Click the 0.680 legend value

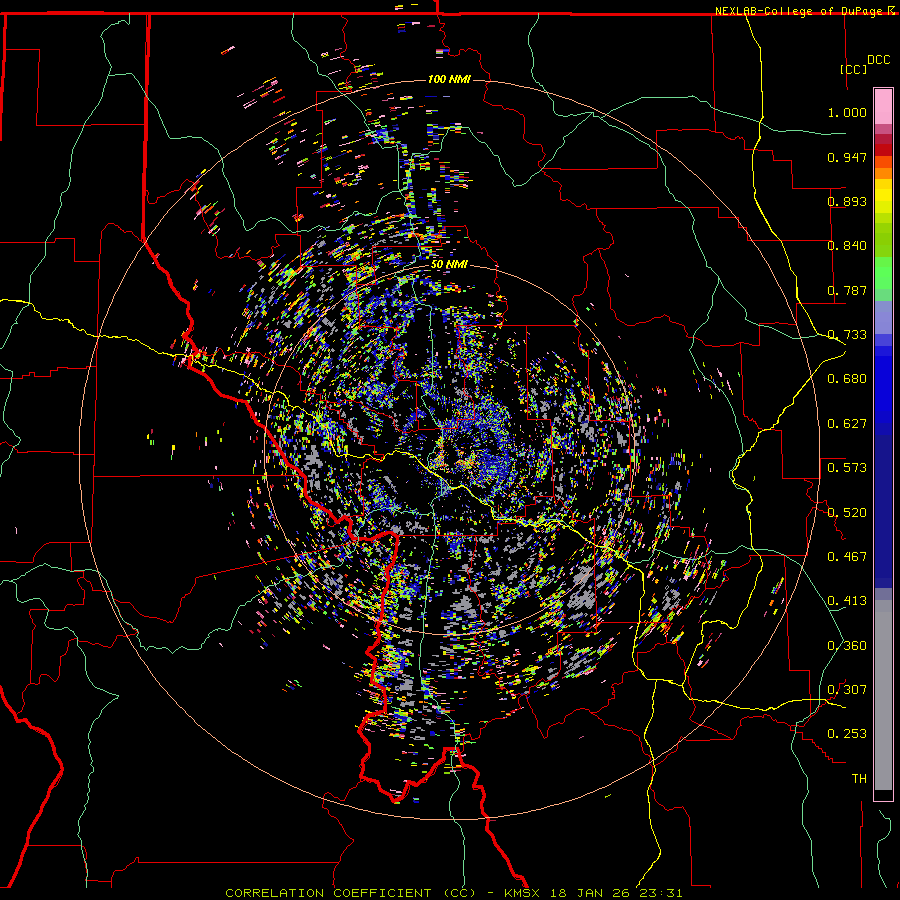coord(847,379)
